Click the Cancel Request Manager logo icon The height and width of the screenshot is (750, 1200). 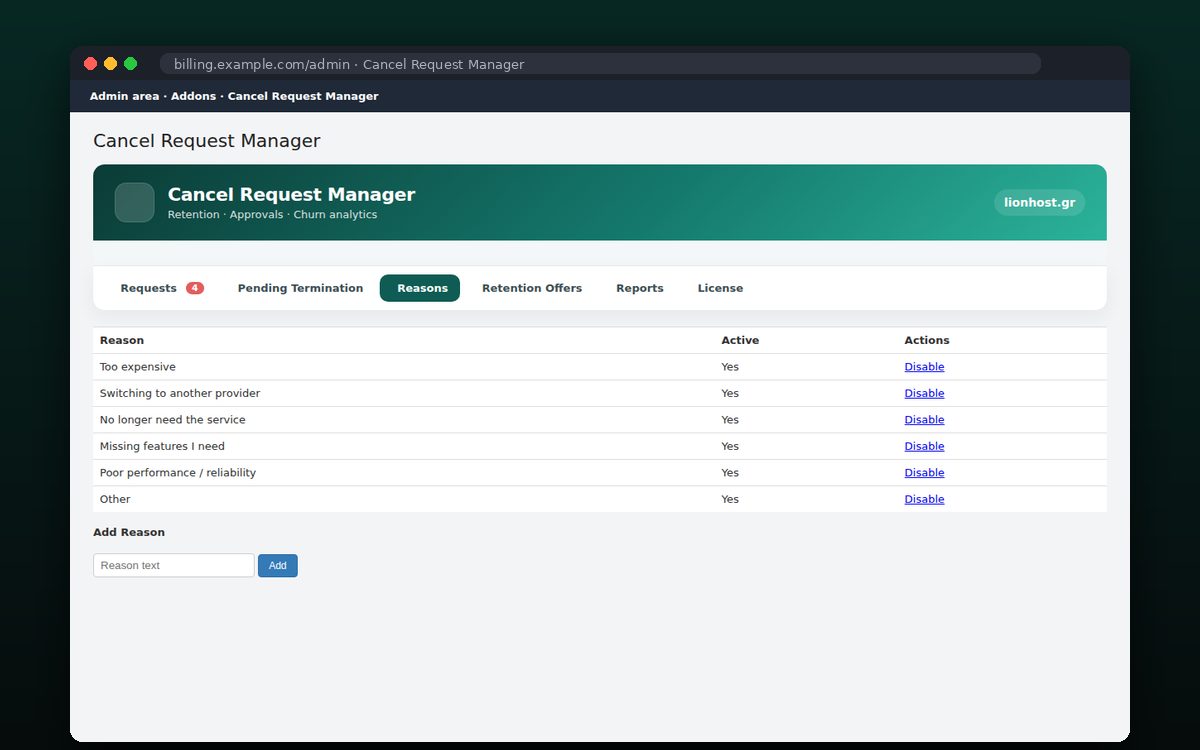point(134,202)
